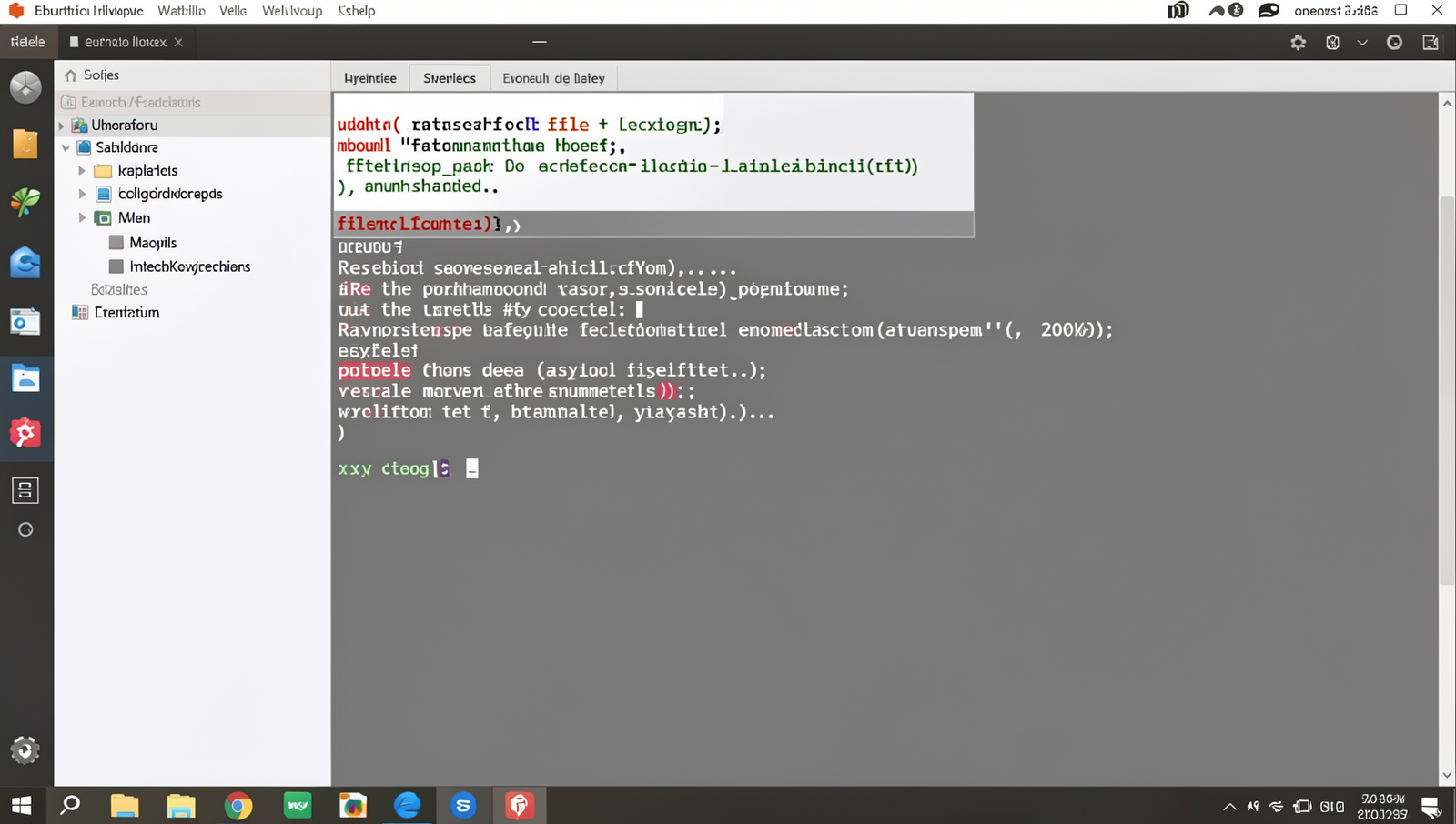Screen dimensions: 1456x824
Task: Open the Watbillo menu
Action: click(181, 11)
